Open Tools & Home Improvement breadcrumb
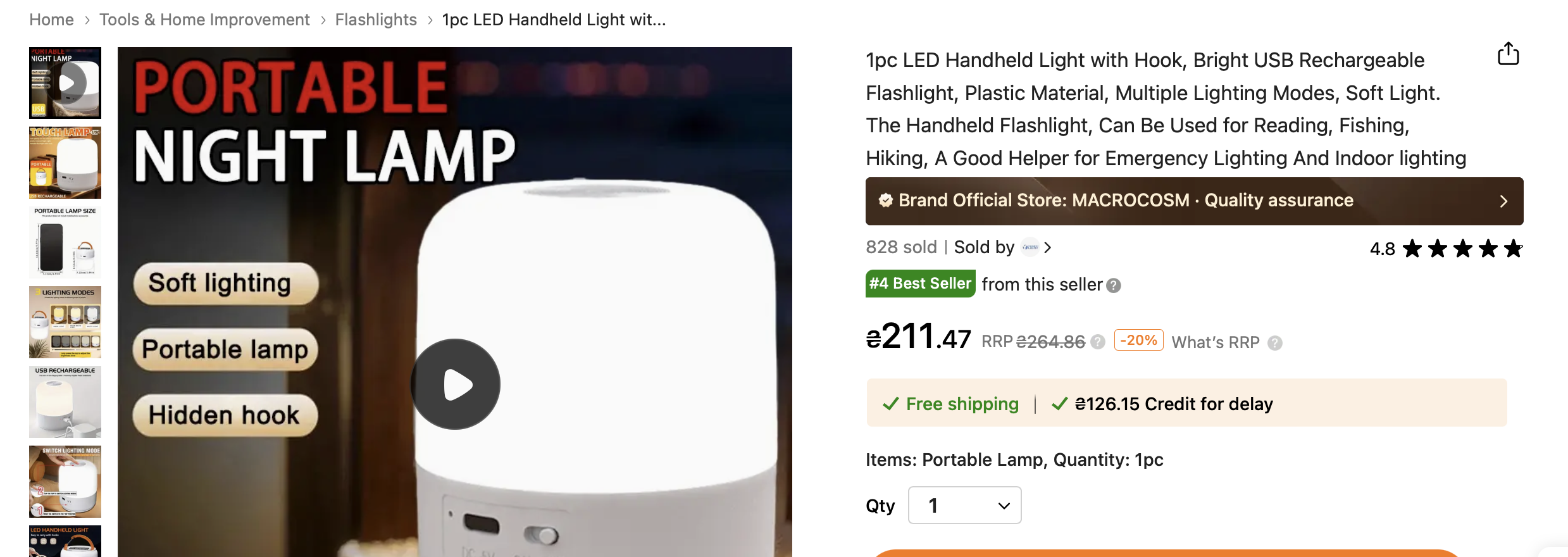Screen dimensions: 1568x557 click(204, 20)
